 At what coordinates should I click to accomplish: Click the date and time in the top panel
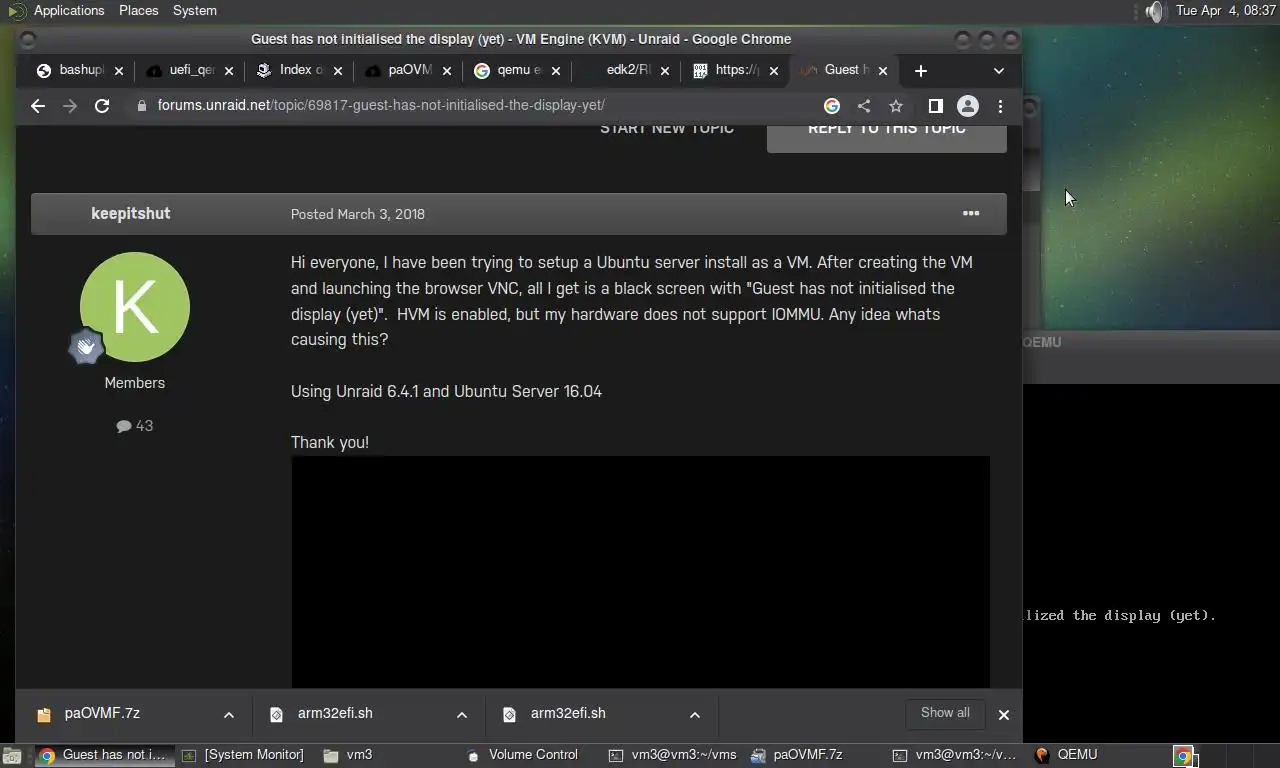pos(1226,11)
